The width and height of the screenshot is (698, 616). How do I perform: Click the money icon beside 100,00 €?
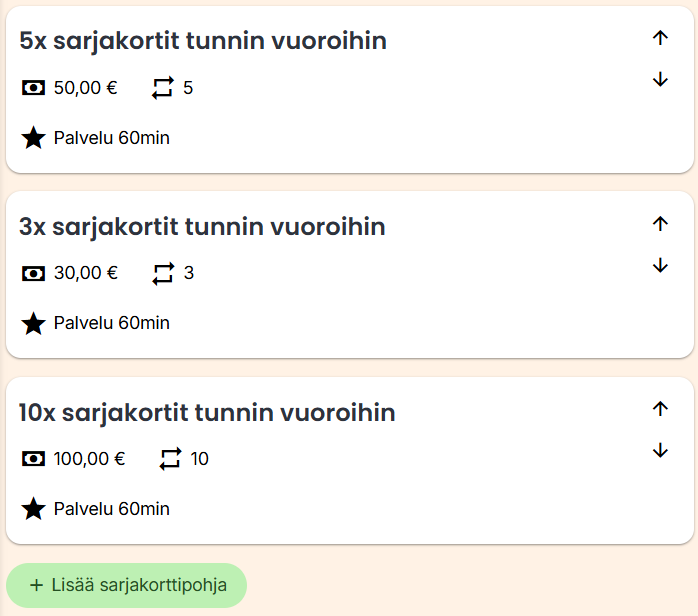tap(33, 459)
